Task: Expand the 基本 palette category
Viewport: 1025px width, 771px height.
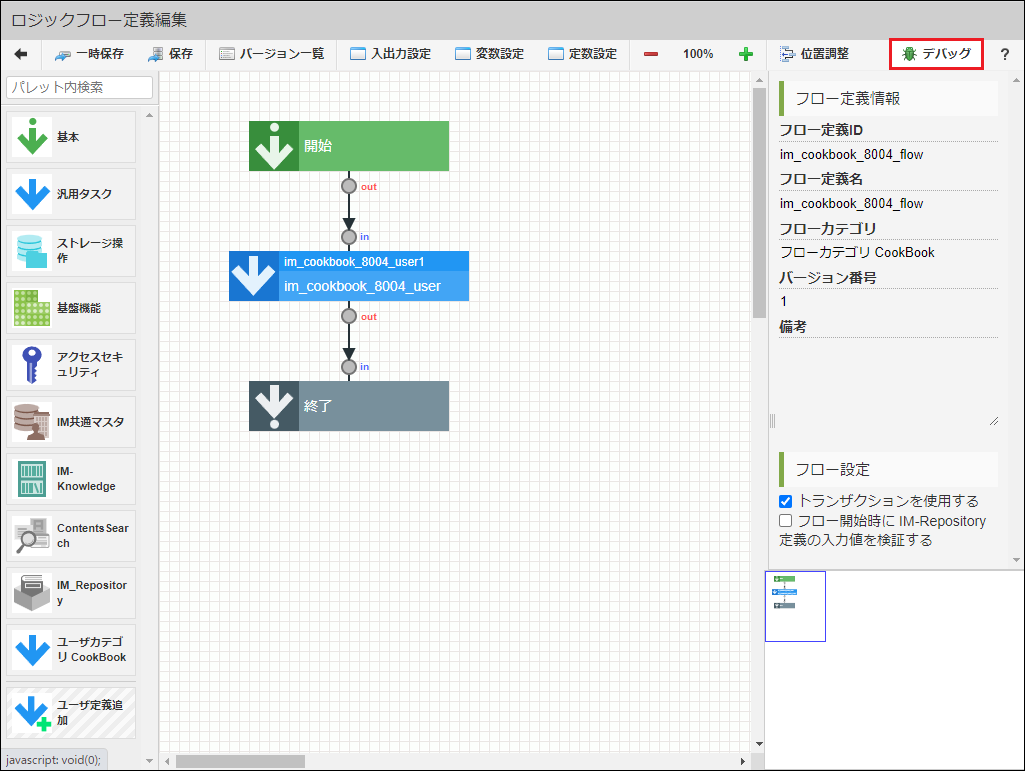Action: pyautogui.click(x=71, y=137)
